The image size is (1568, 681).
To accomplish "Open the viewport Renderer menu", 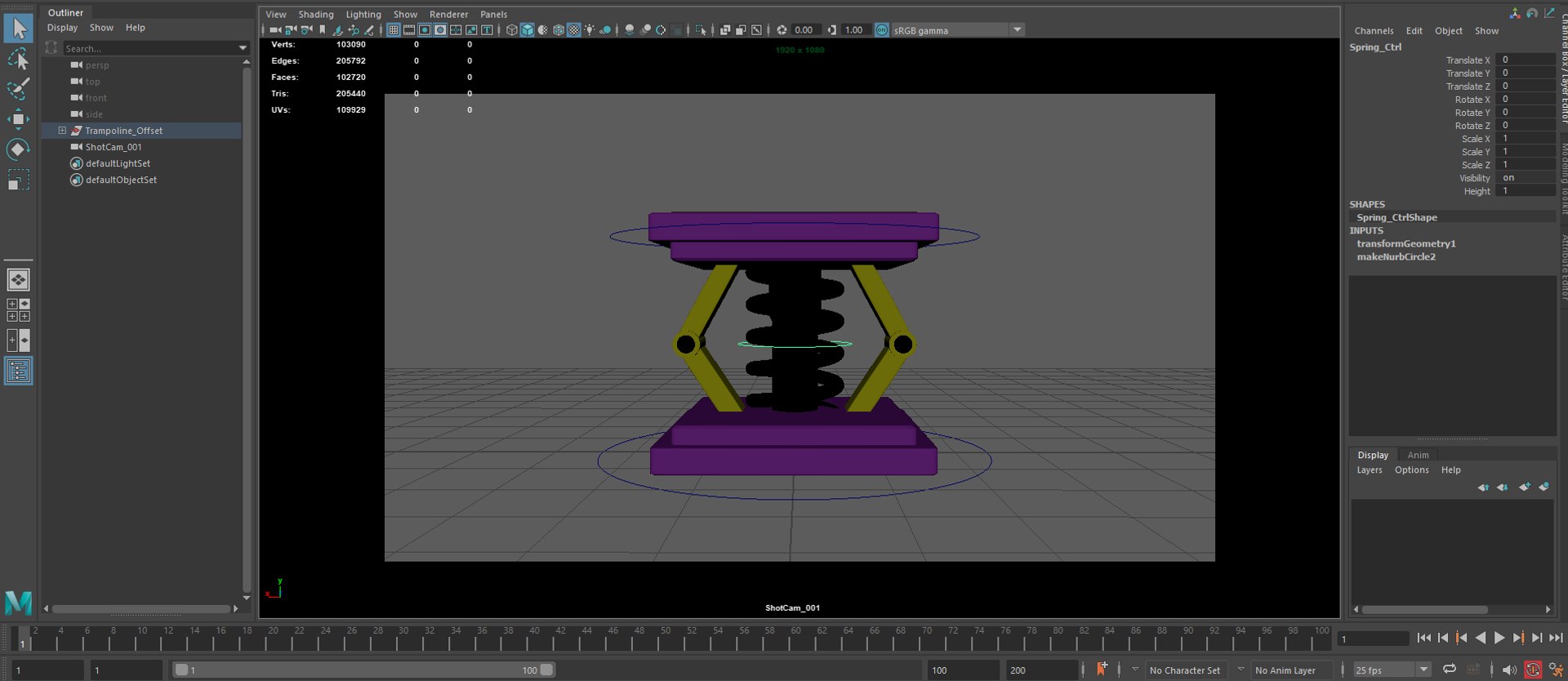I will (449, 15).
